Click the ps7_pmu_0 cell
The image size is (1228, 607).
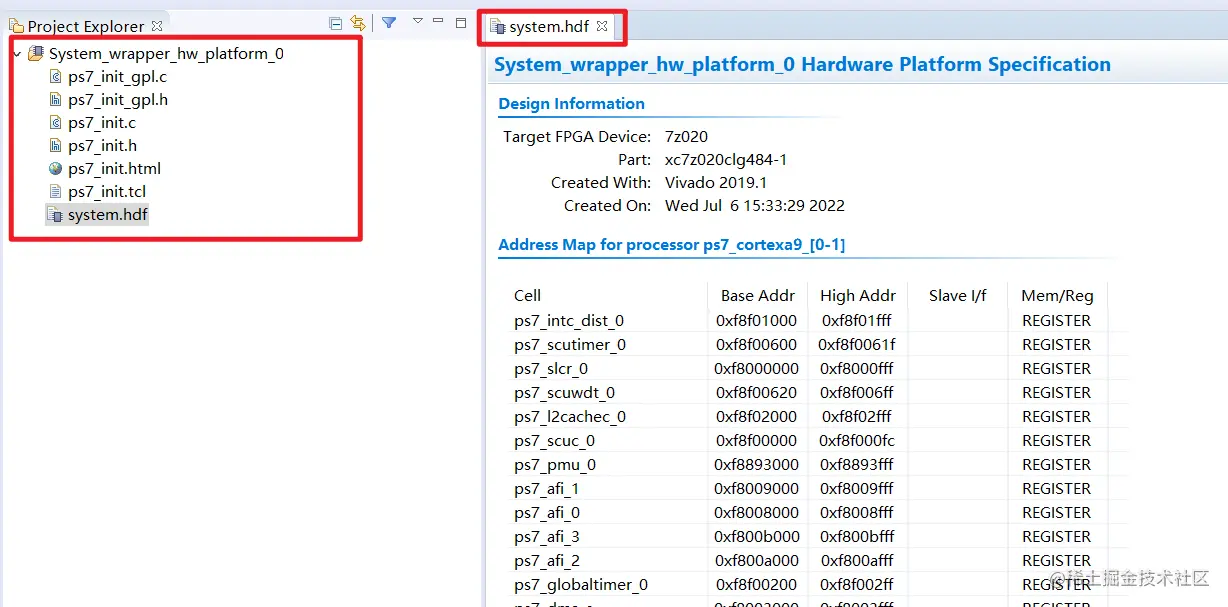point(555,465)
